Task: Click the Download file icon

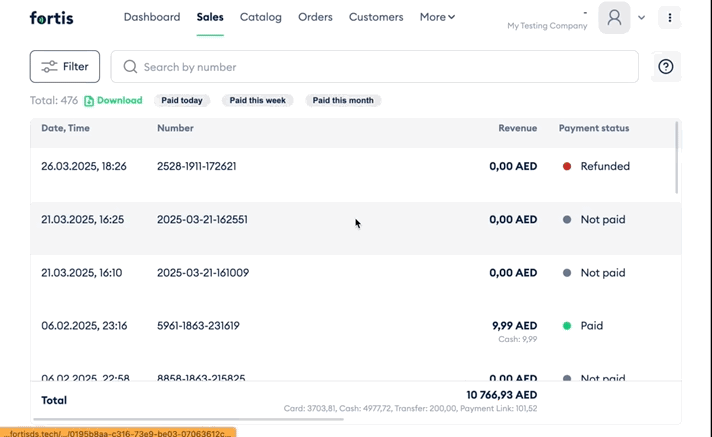Action: pyautogui.click(x=89, y=101)
